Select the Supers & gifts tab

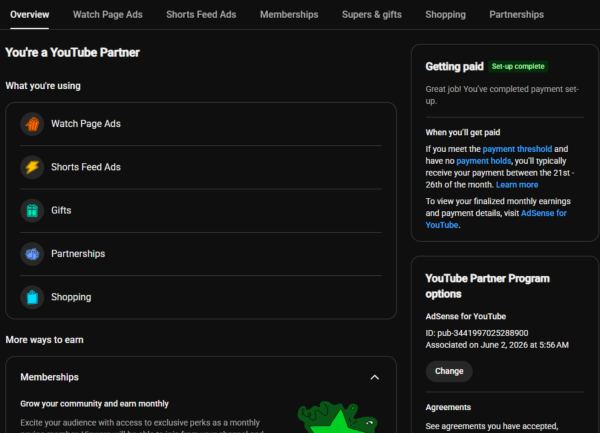coord(372,15)
